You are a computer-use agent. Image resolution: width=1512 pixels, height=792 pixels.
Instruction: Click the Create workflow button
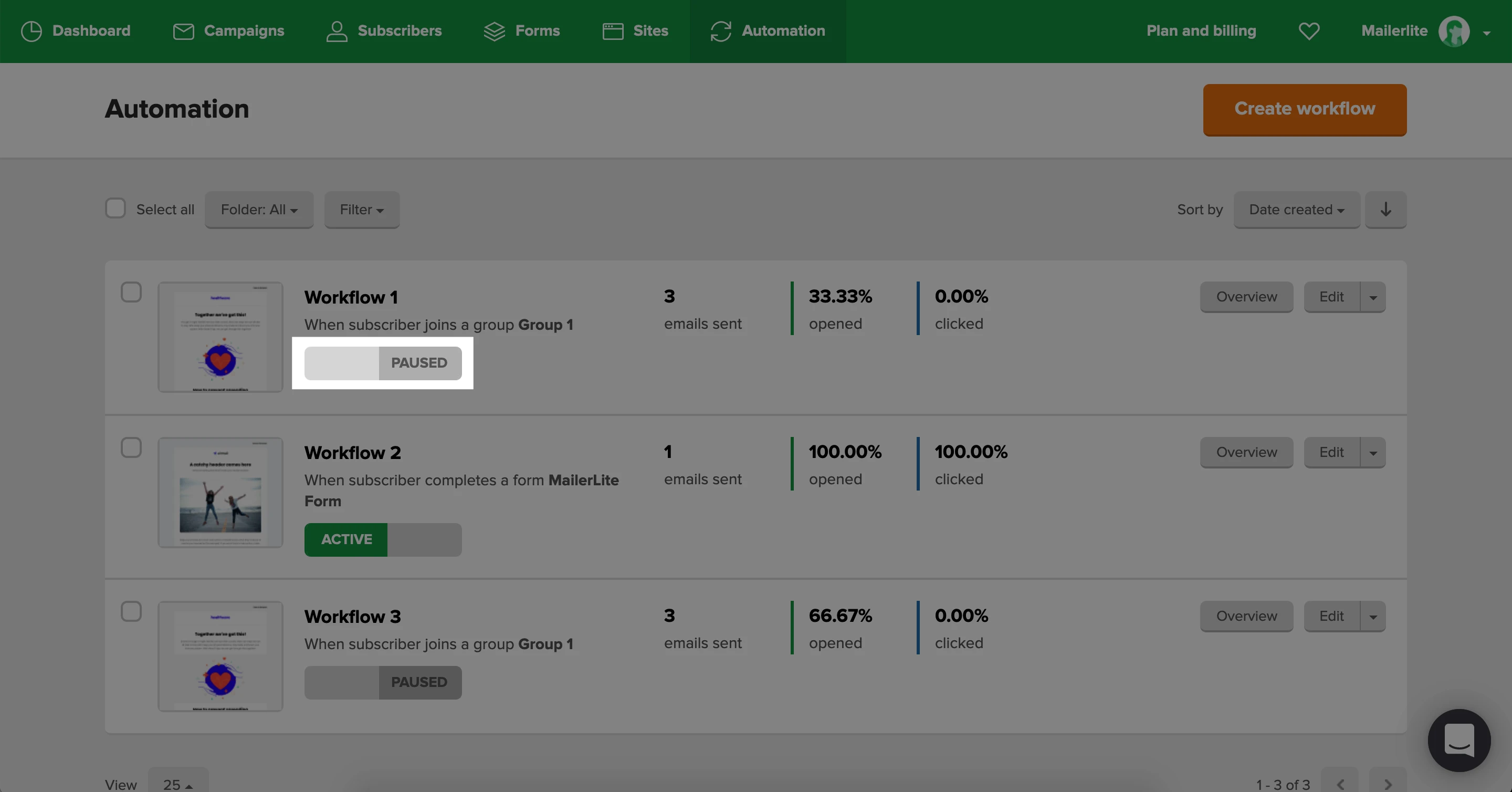pos(1304,109)
